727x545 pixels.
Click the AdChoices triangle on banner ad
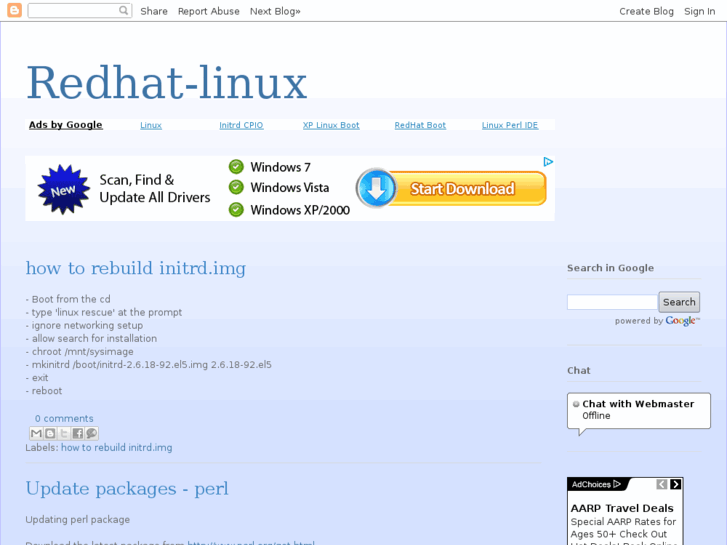[x=548, y=162]
